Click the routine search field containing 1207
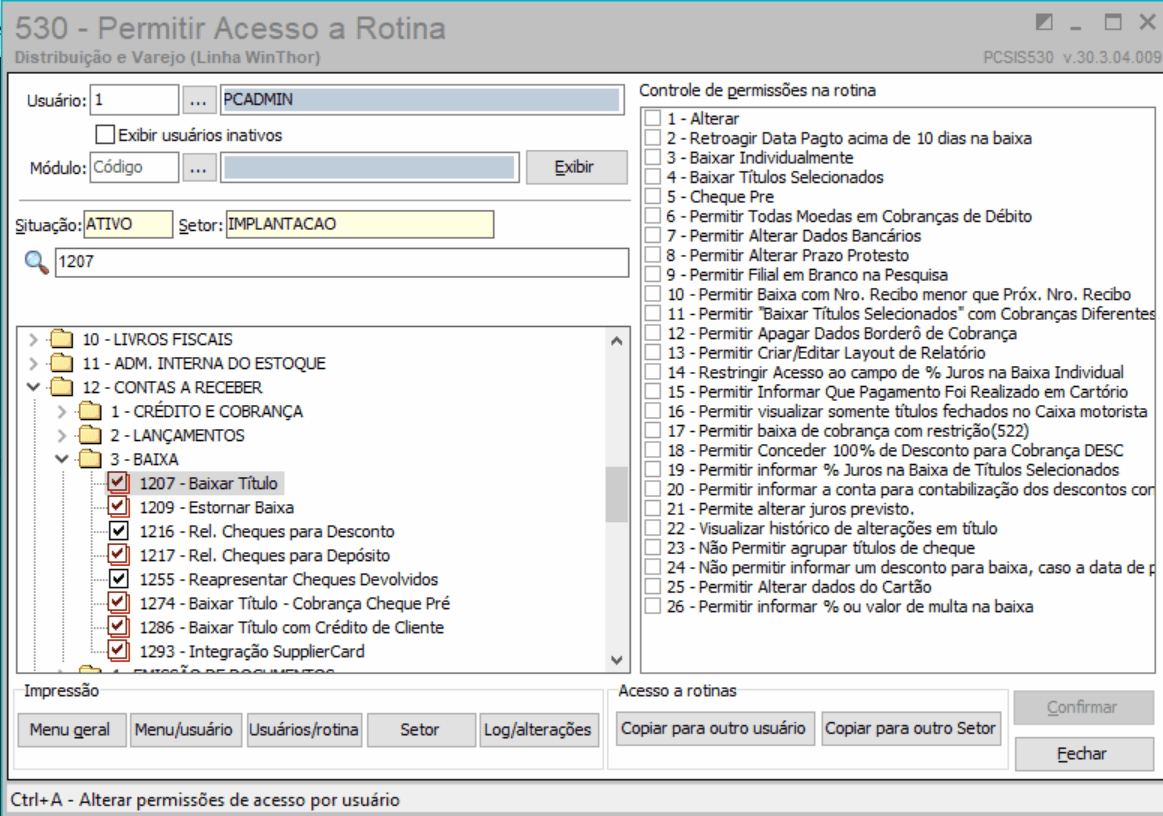 (x=342, y=262)
